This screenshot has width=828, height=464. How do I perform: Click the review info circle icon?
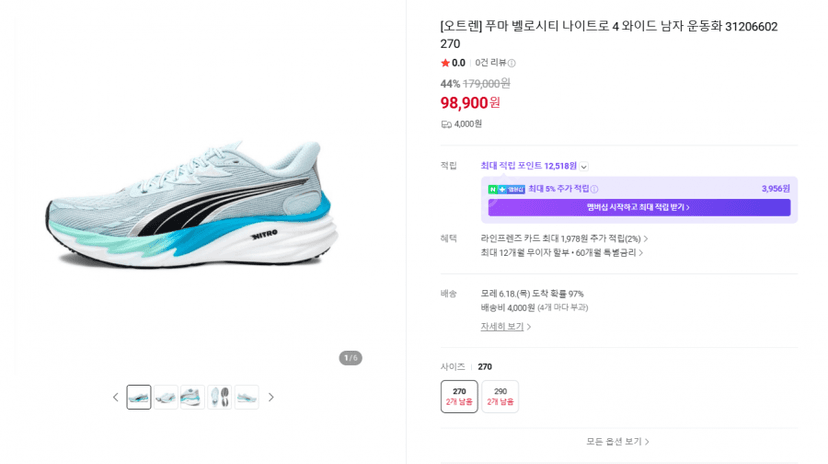512,63
